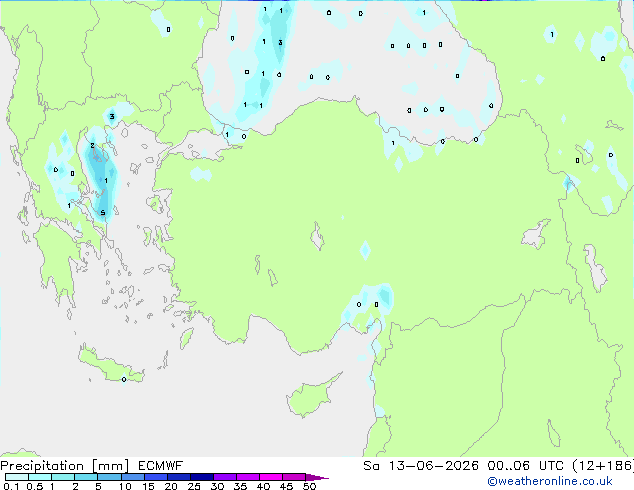Click the Crete island precipitation value '0'
This screenshot has width=634, height=490.
(124, 379)
